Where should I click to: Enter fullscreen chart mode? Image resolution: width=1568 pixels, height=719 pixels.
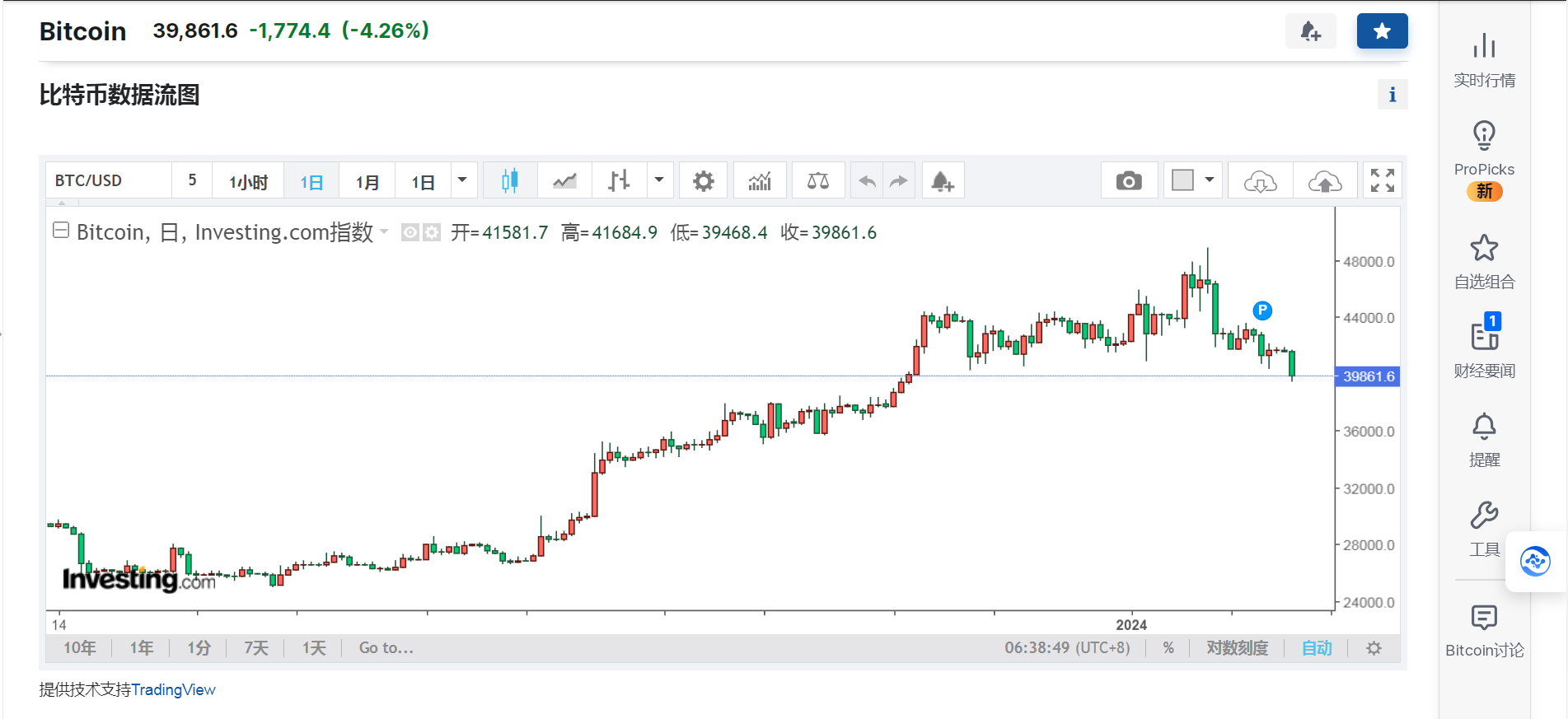pyautogui.click(x=1382, y=181)
